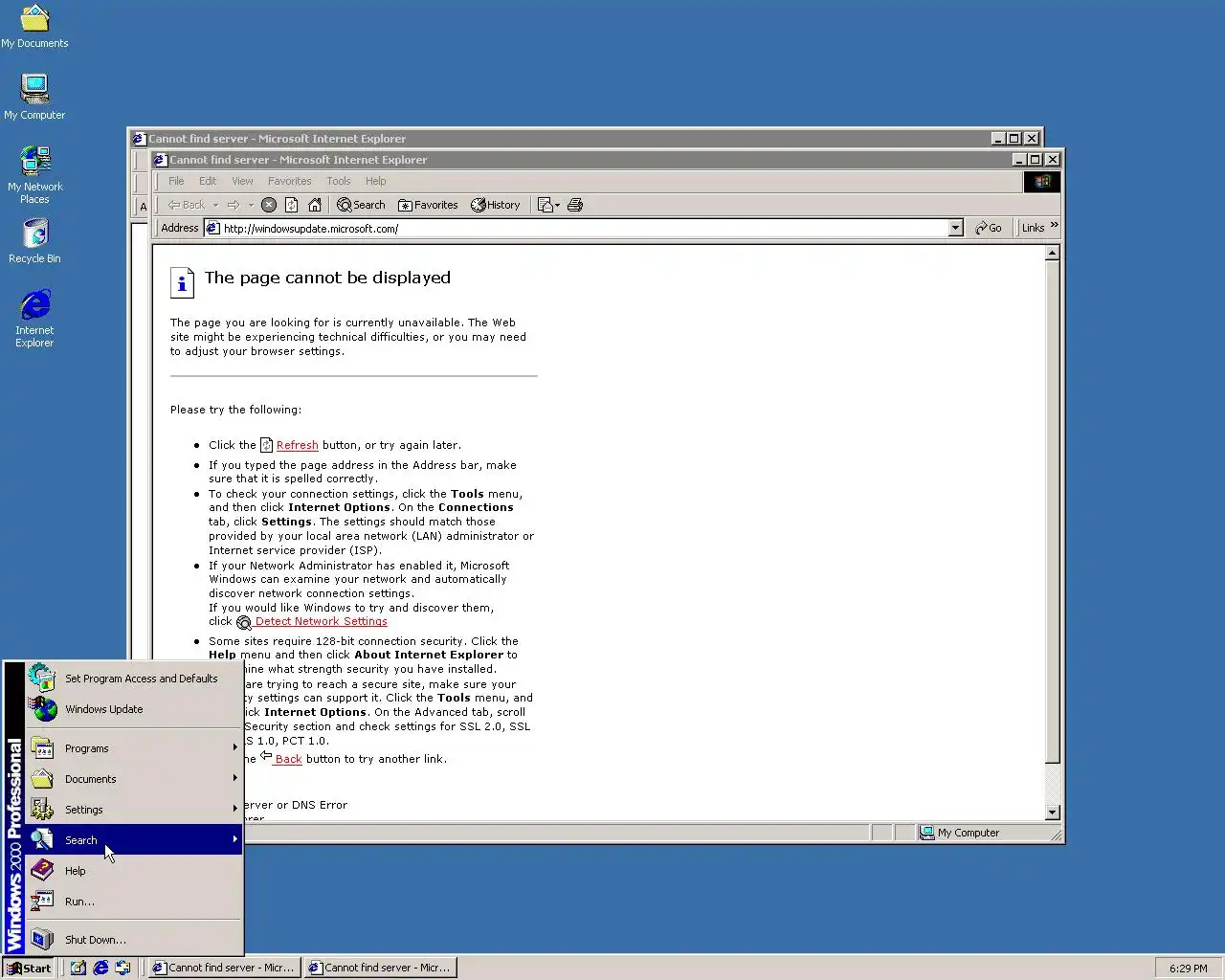Click the Refresh link in the page
The width and height of the screenshot is (1225, 980).
click(297, 445)
